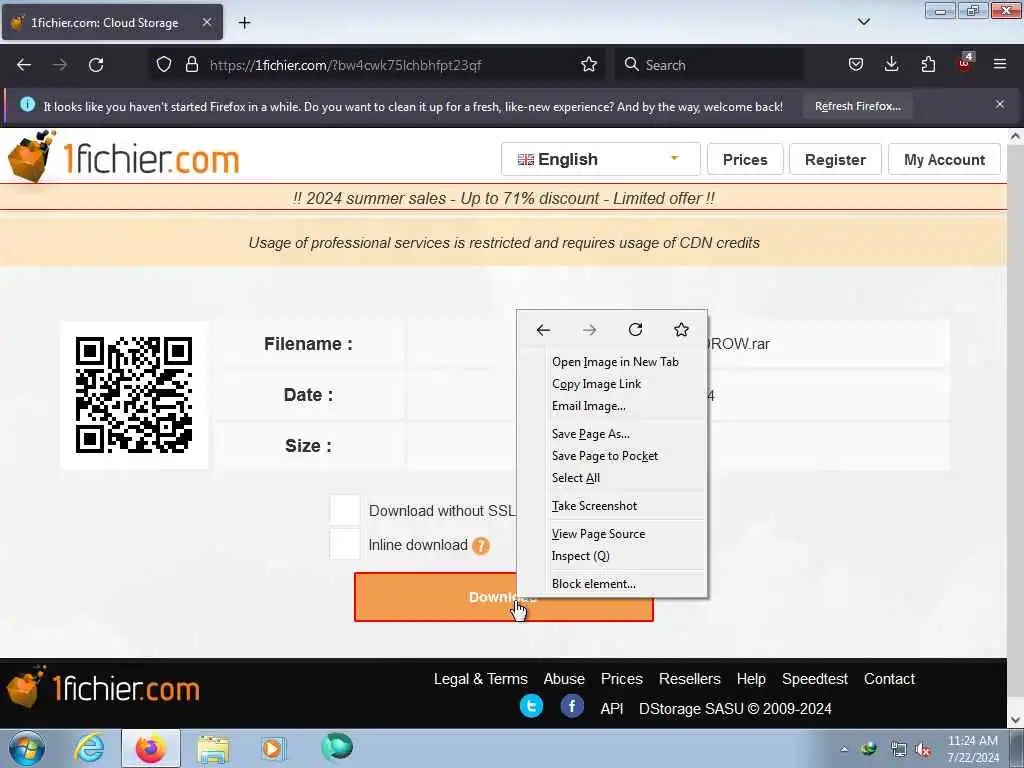1024x768 pixels.
Task: Click the context menu forward arrow
Action: pyautogui.click(x=590, y=330)
